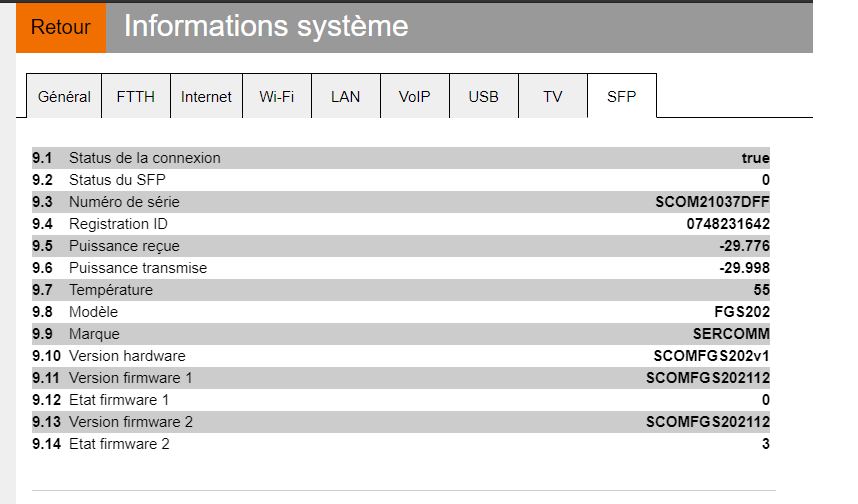Click the orange Retour button
This screenshot has width=858, height=504.
[61, 27]
